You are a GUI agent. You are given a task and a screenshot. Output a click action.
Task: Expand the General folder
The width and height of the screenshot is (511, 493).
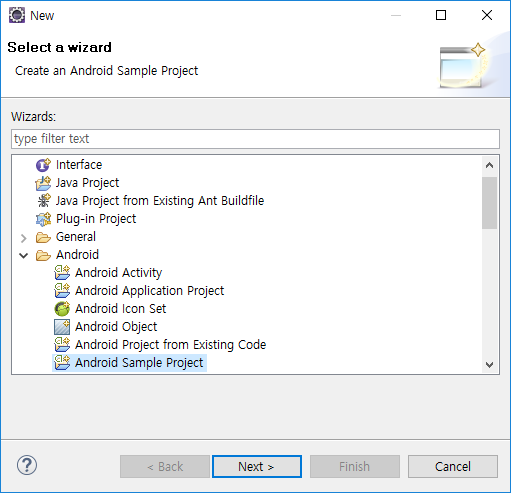[x=23, y=238]
